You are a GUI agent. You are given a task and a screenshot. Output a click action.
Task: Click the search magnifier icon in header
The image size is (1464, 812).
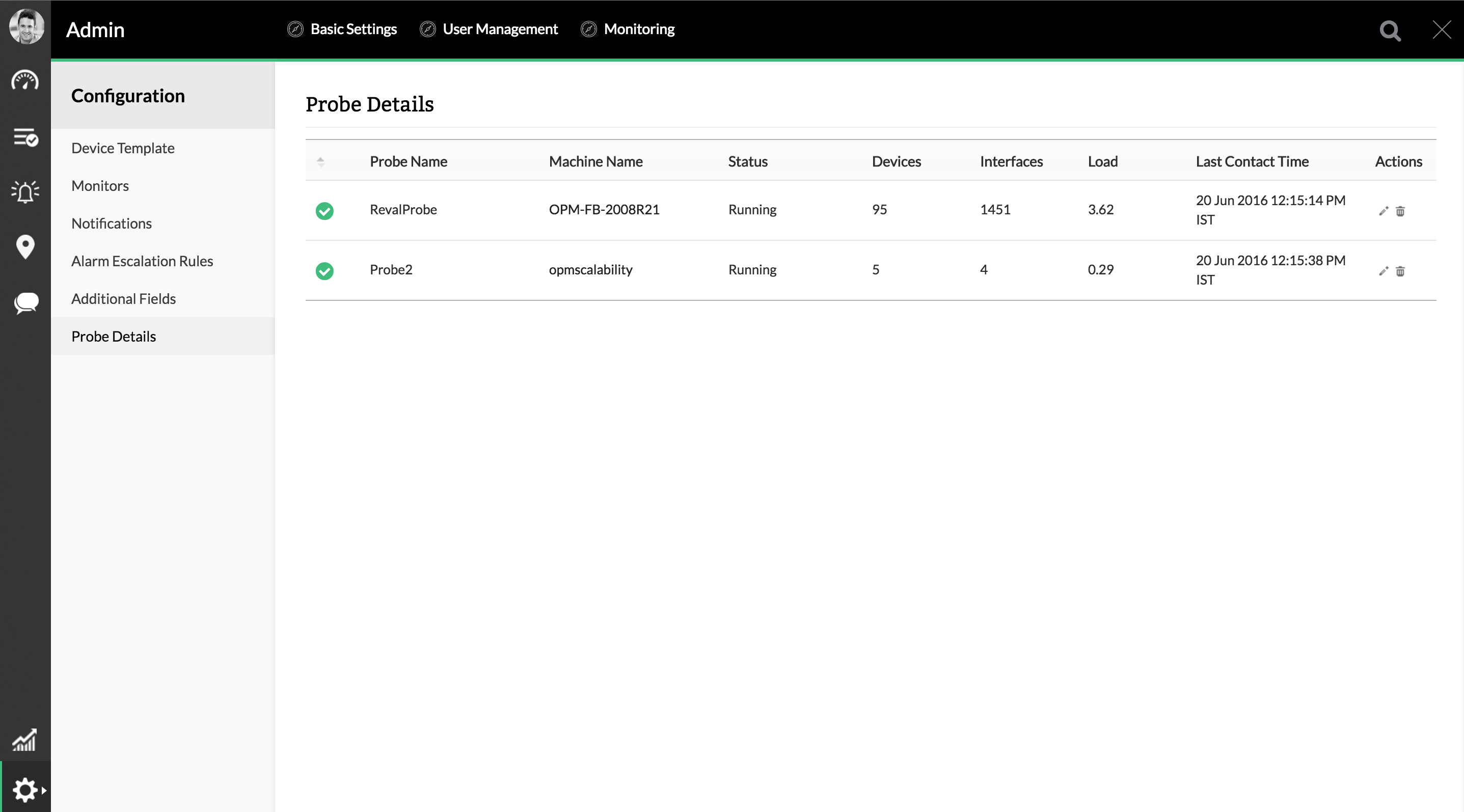(x=1390, y=31)
